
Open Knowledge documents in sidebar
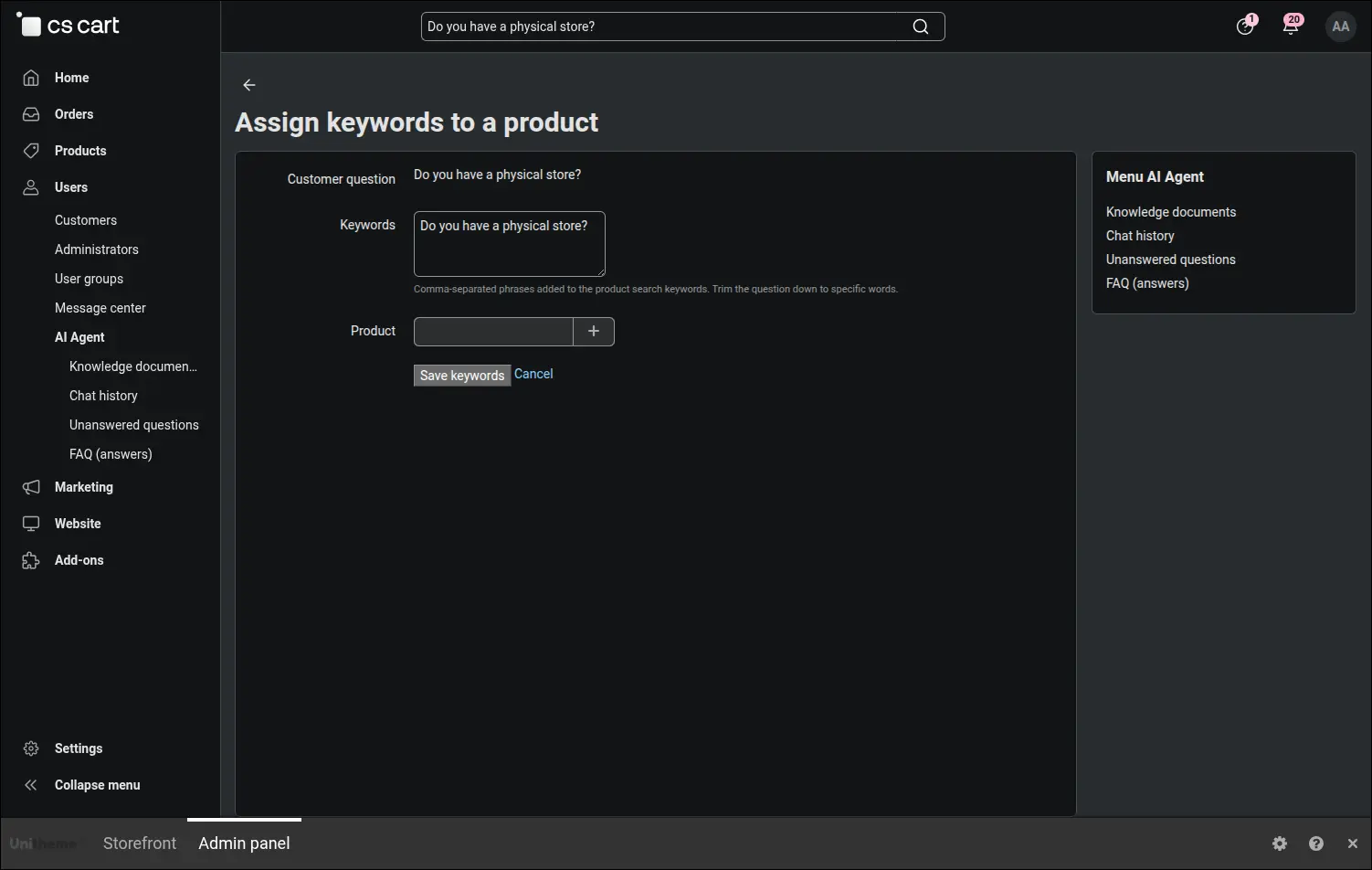tap(133, 366)
